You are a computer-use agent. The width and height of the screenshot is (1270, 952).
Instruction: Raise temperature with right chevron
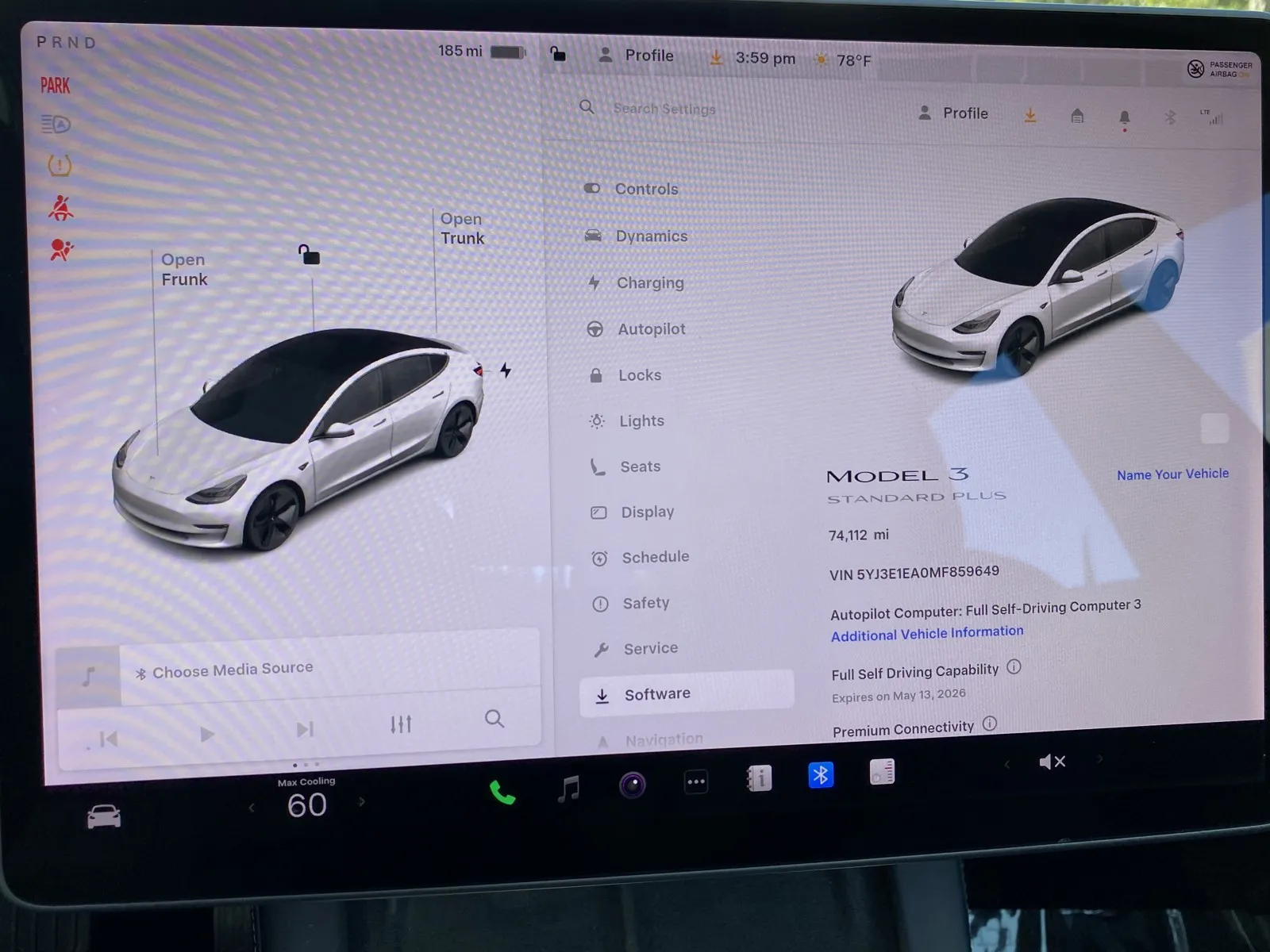click(362, 802)
